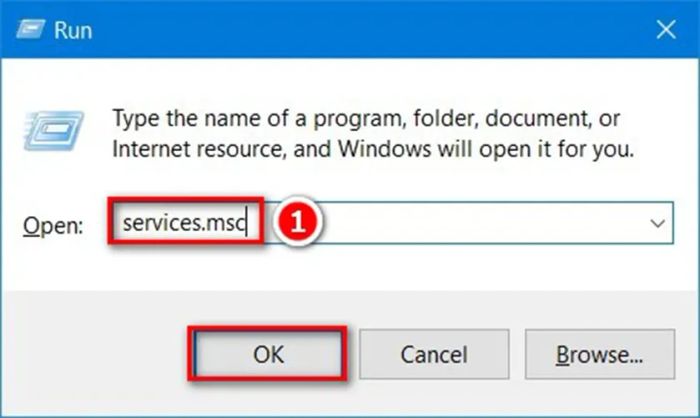Click the empty middle of the title bar
Screen dimensions: 700x418
tap(350, 32)
